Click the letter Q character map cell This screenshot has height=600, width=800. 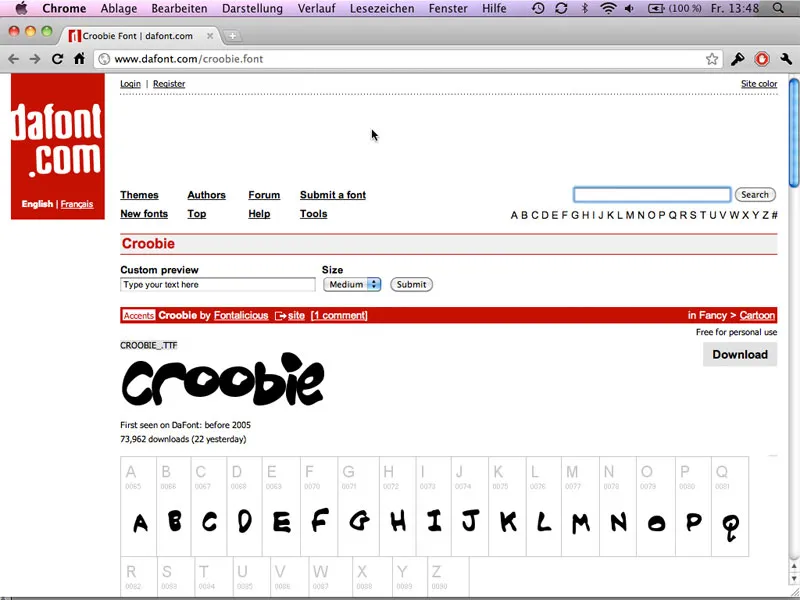(x=731, y=507)
